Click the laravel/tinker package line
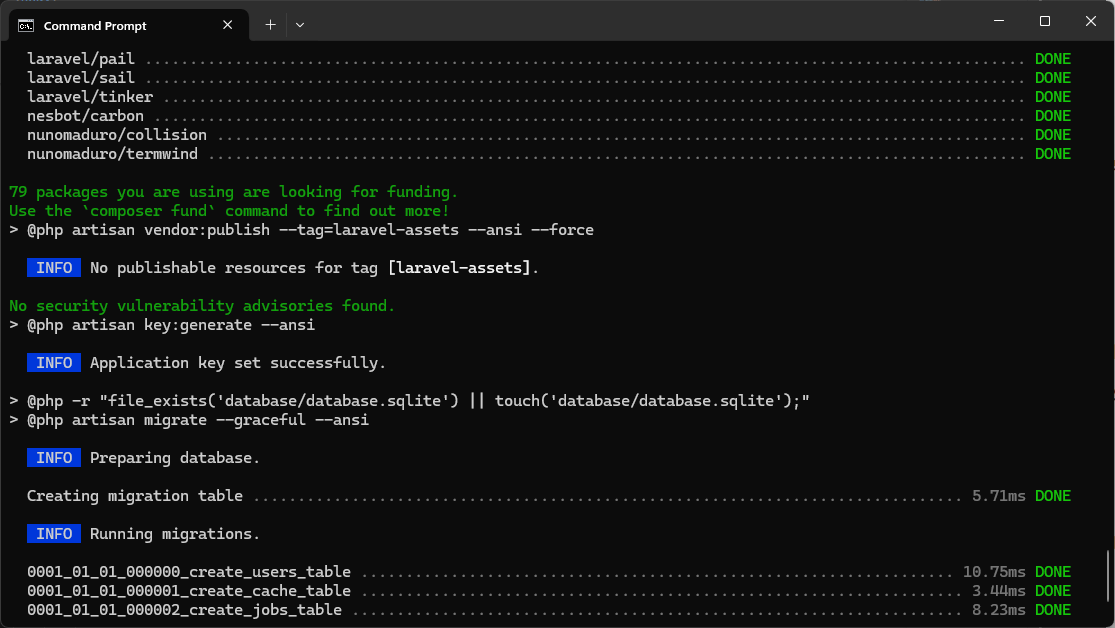 [x=90, y=97]
